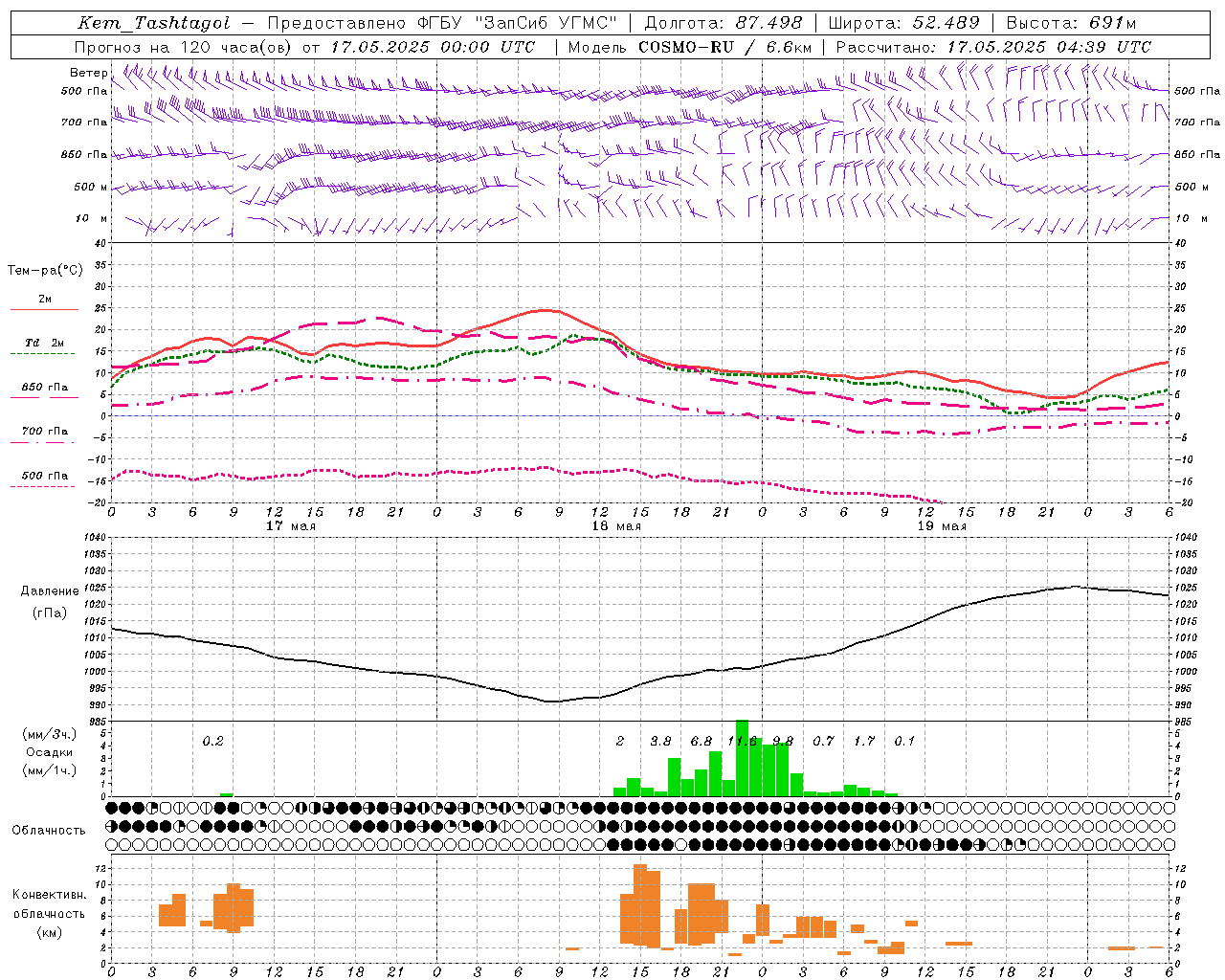Click the Ветер wind section label
The height and width of the screenshot is (980, 1225).
pos(88,73)
